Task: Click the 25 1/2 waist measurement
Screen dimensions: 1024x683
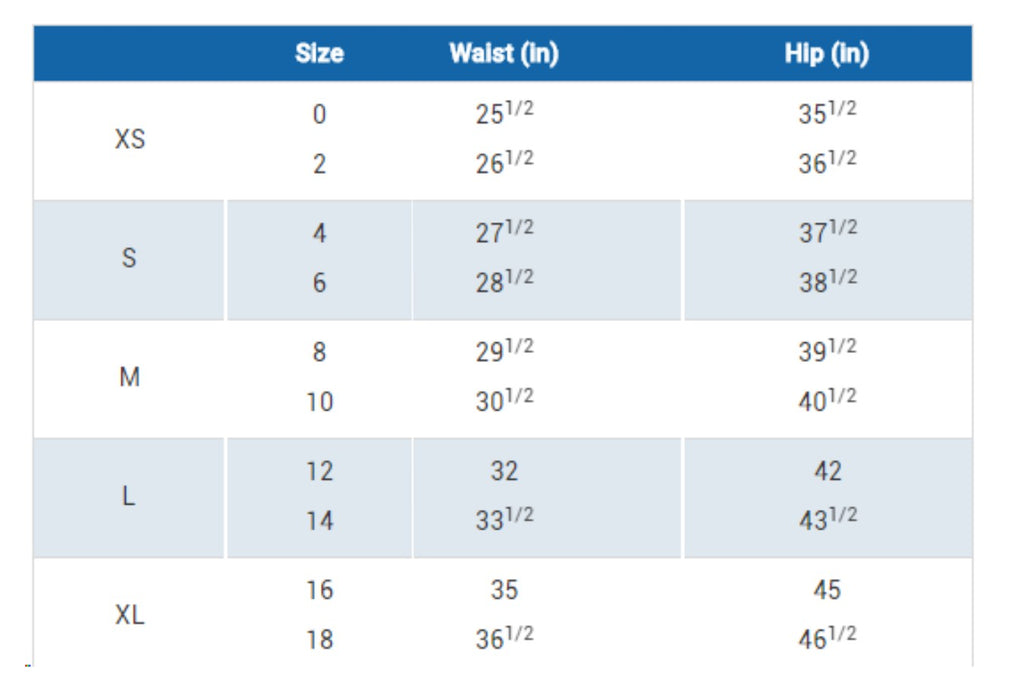Action: pyautogui.click(x=504, y=114)
